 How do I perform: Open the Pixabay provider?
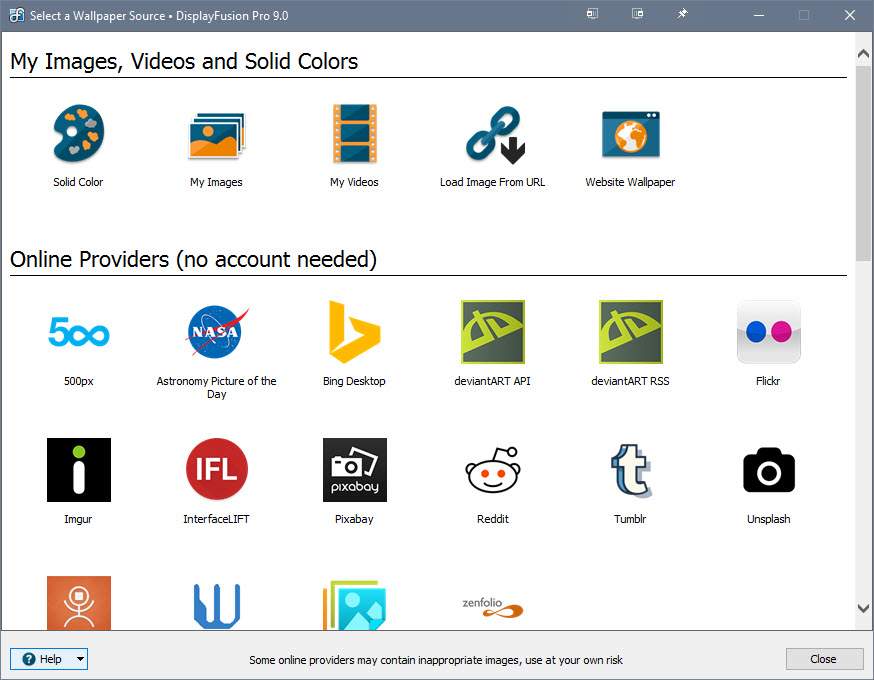(x=354, y=469)
